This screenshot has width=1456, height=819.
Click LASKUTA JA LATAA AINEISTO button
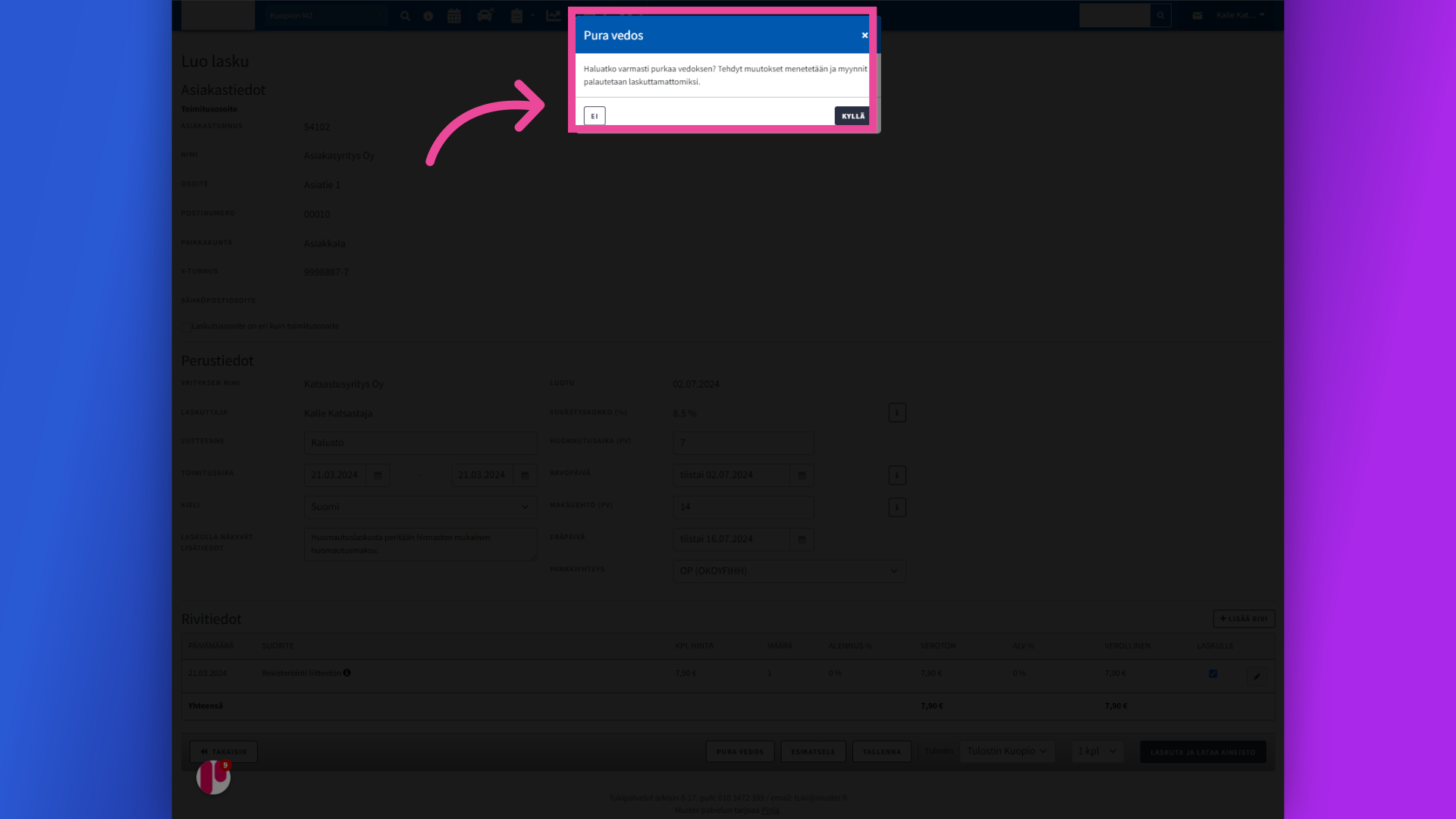pyautogui.click(x=1203, y=752)
